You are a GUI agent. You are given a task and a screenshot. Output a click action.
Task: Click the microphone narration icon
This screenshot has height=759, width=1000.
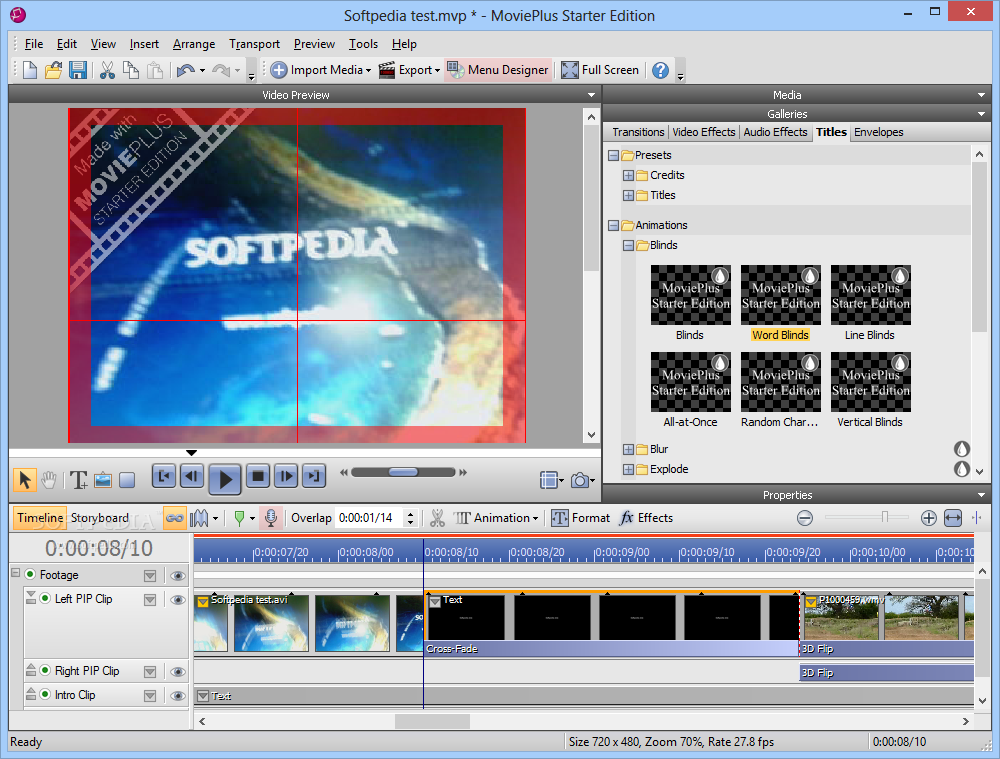click(270, 518)
